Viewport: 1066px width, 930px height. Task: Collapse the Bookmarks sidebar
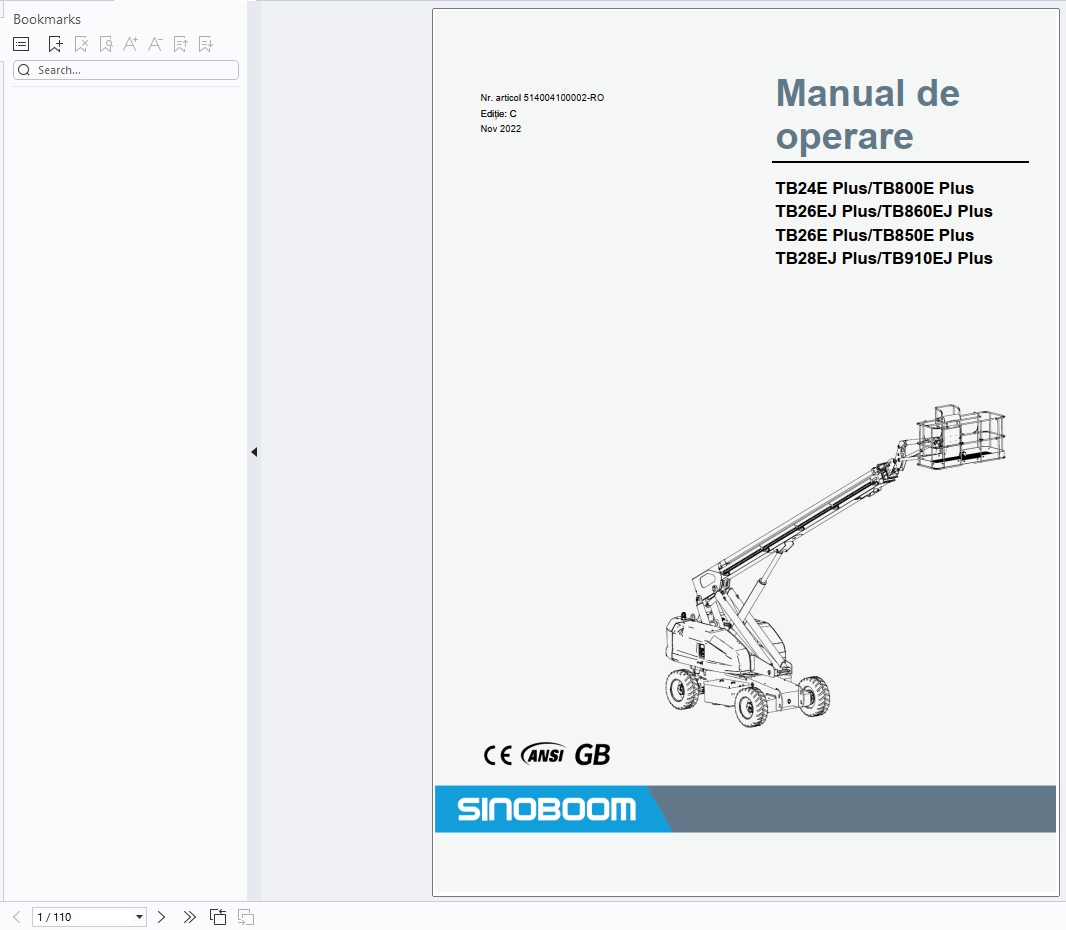pyautogui.click(x=253, y=452)
